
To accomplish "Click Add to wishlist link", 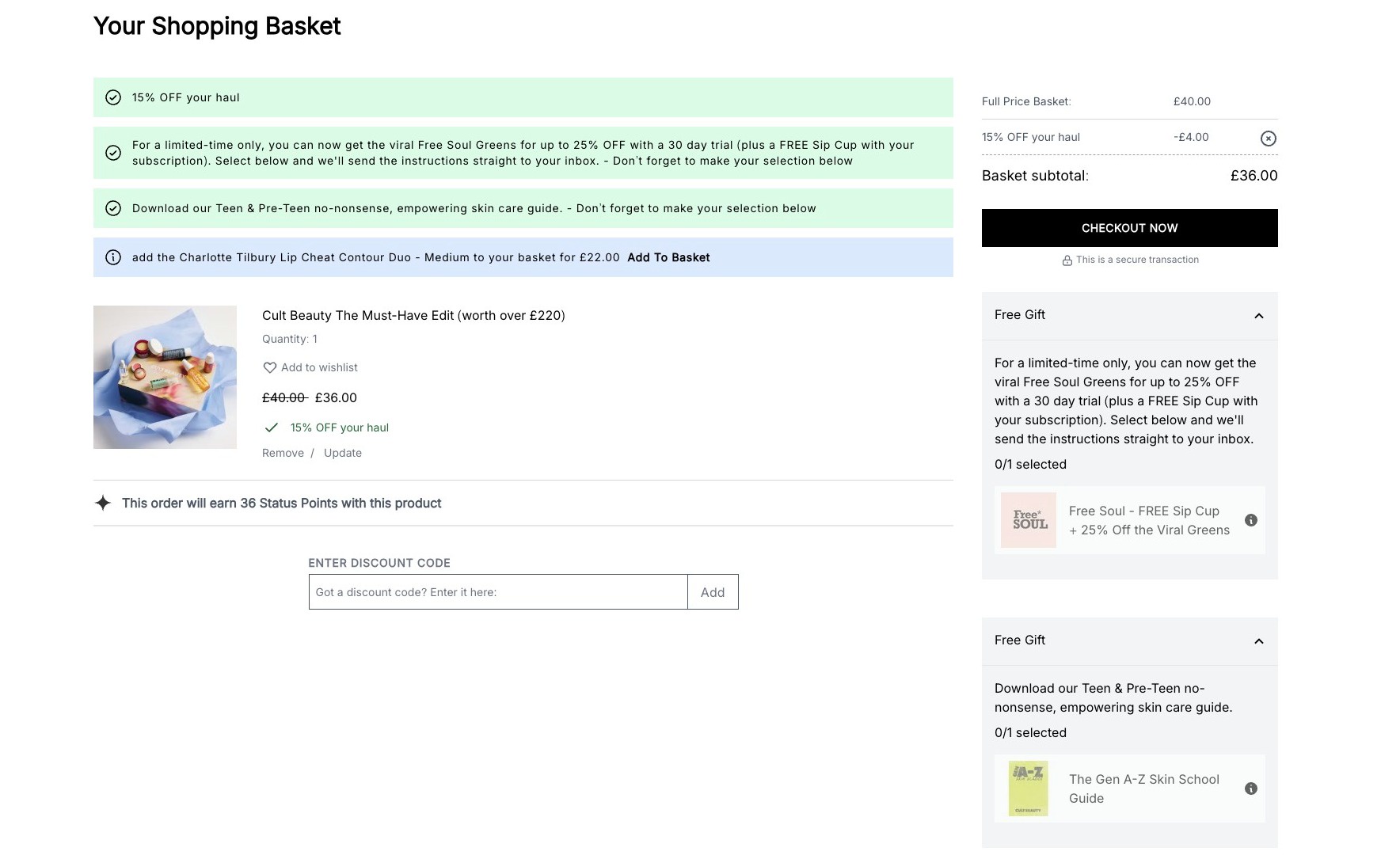I will (319, 367).
